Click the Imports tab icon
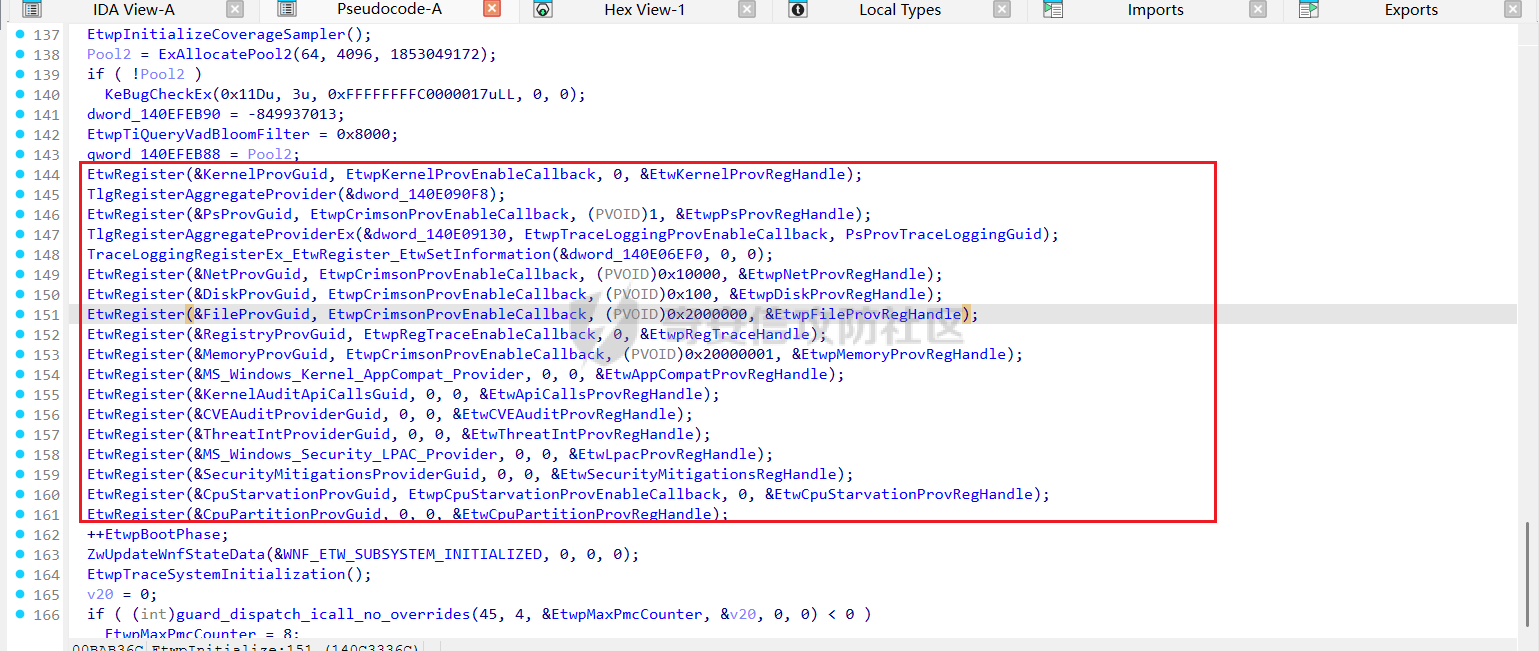Viewport: 1539px width, 651px height. point(1053,10)
